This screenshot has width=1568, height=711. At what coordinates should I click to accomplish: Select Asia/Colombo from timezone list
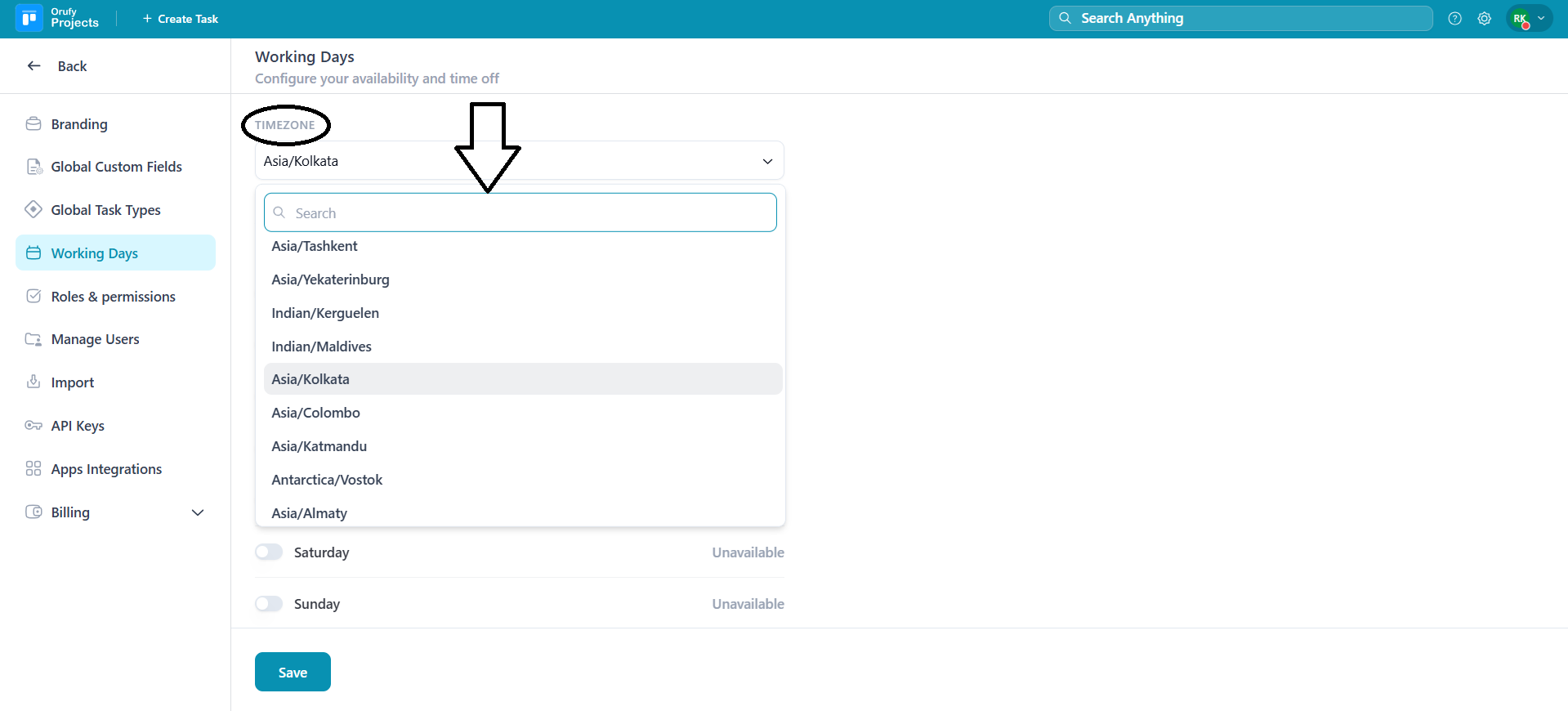coord(315,413)
